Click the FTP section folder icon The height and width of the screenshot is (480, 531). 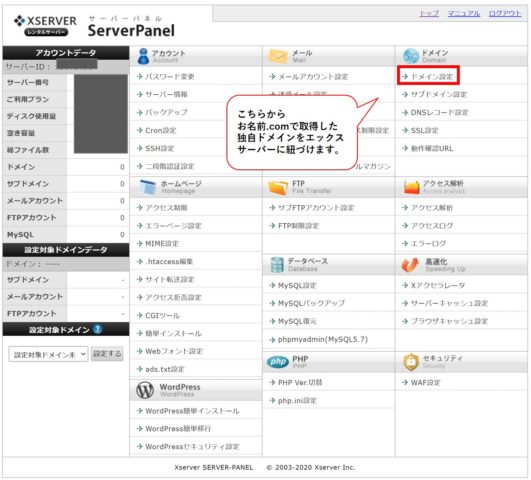point(278,187)
